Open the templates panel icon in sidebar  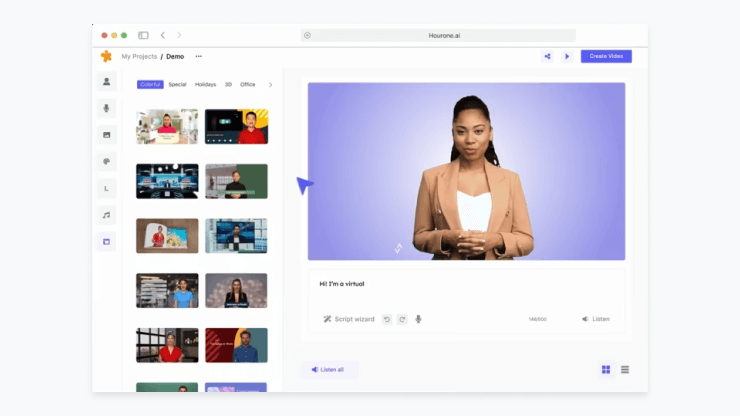pyautogui.click(x=107, y=242)
